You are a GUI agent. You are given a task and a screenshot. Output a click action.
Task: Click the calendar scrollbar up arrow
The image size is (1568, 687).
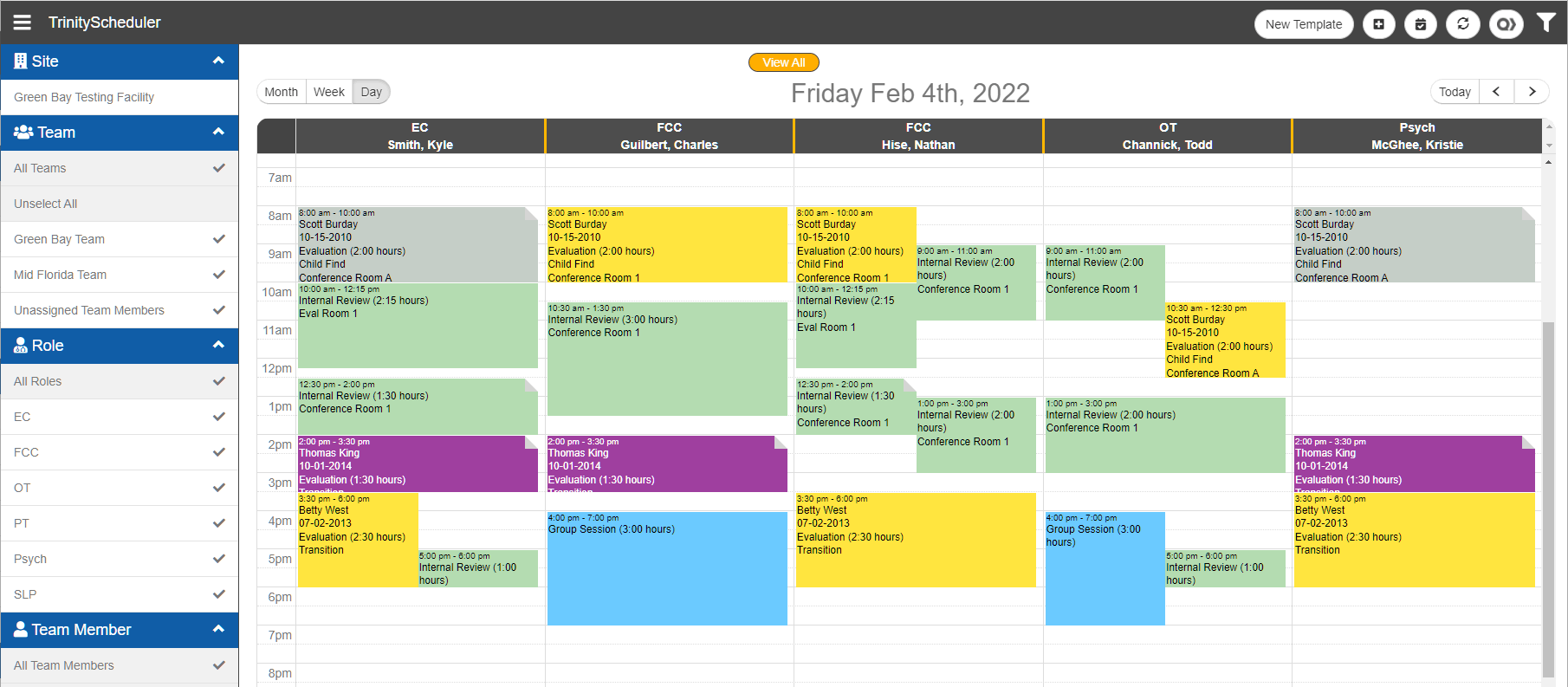[x=1548, y=161]
